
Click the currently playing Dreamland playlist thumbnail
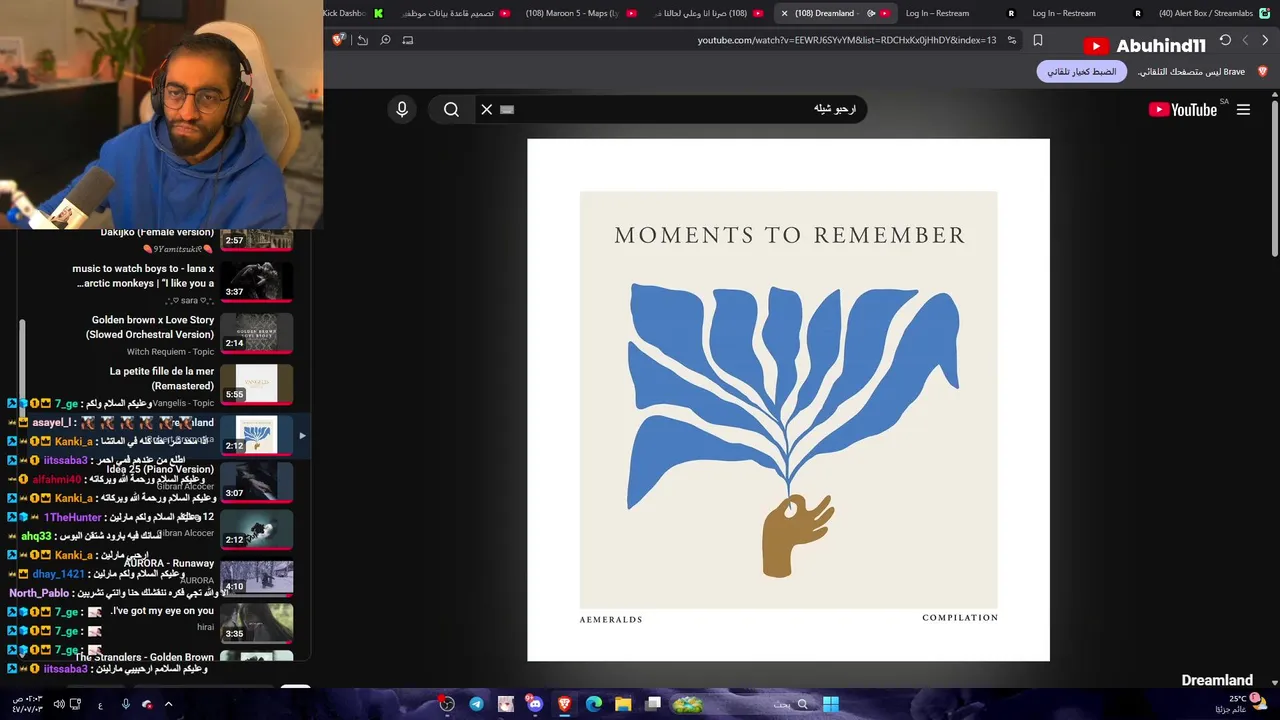[x=256, y=435]
